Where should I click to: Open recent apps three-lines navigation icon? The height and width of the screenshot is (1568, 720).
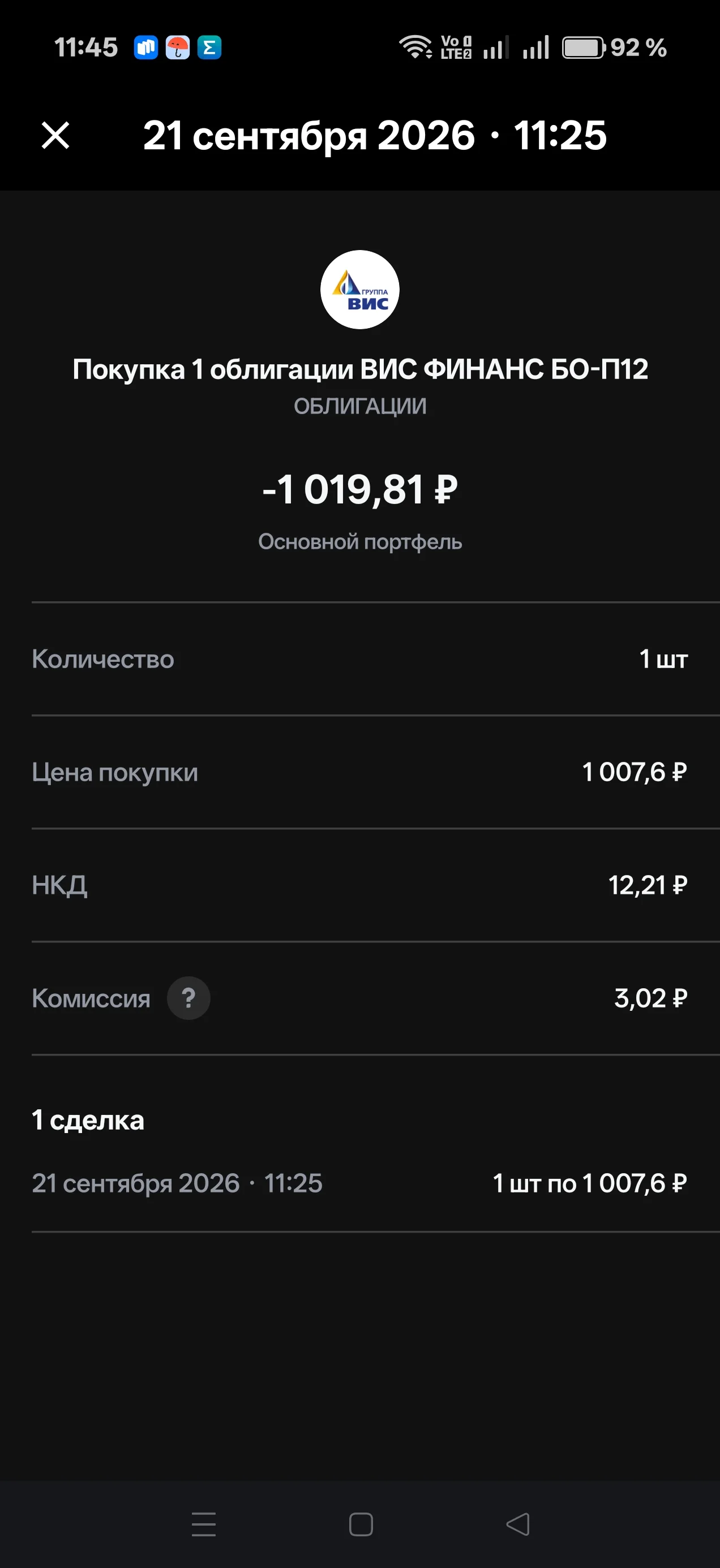[204, 1524]
